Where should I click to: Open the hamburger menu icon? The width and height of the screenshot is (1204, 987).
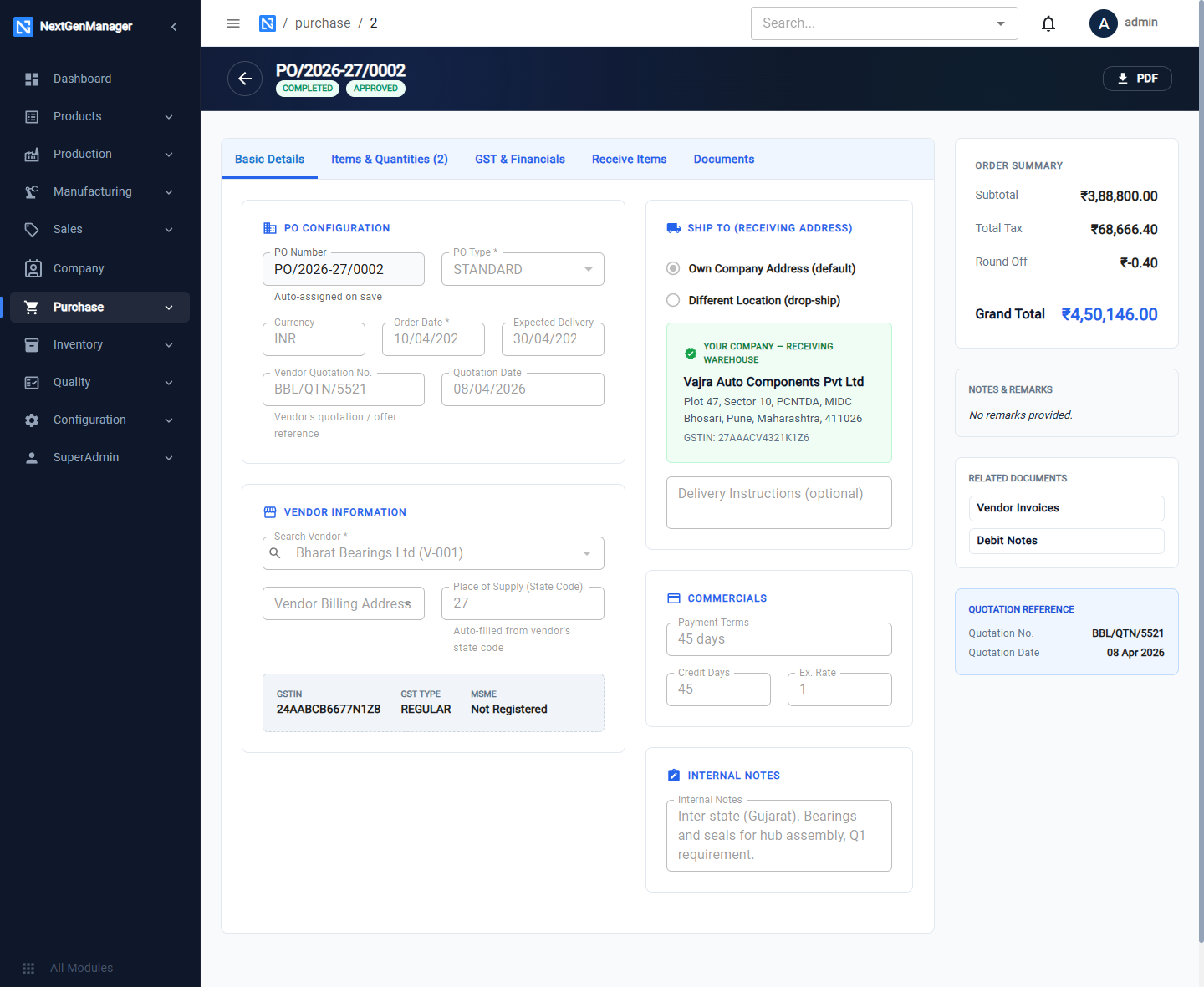pos(233,23)
